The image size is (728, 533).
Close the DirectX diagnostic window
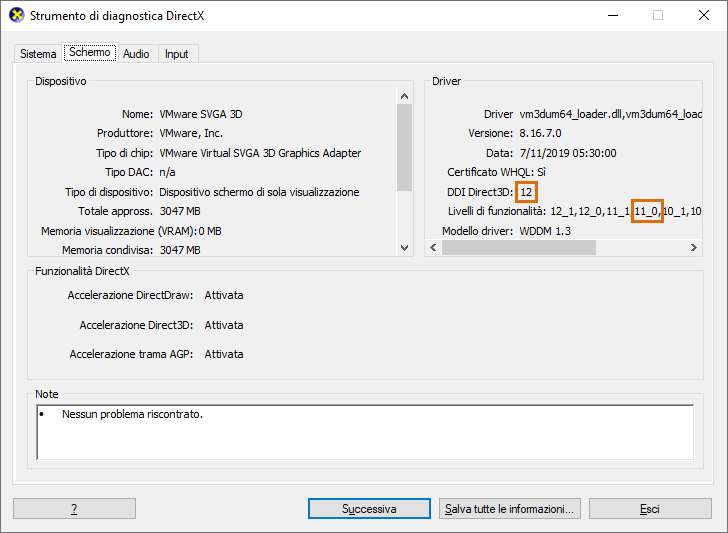point(704,15)
